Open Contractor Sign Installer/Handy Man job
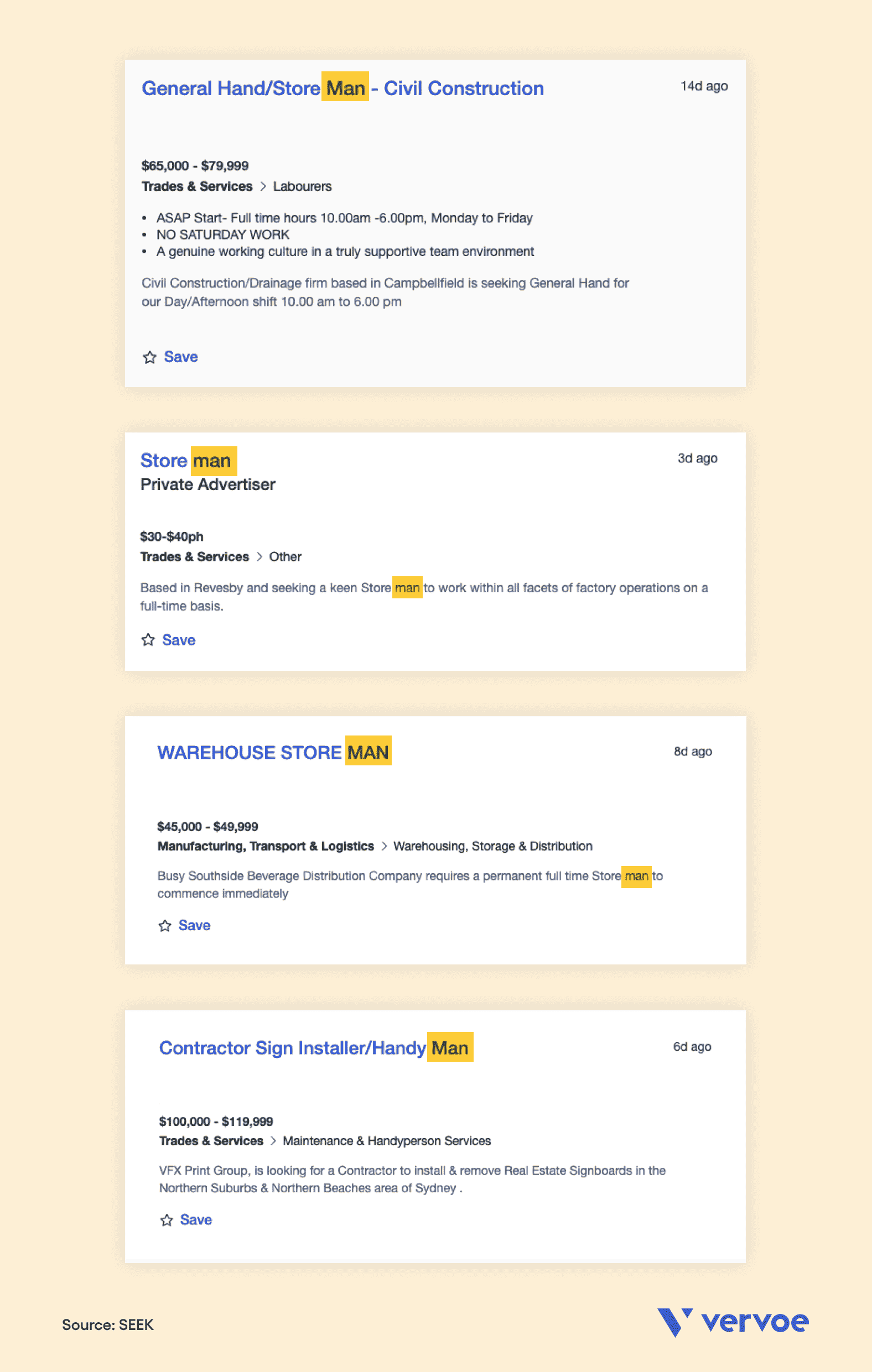This screenshot has width=872, height=1372. (x=314, y=1047)
